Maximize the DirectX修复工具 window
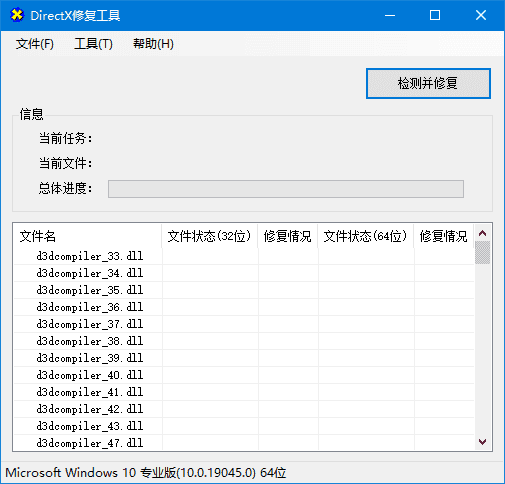Image resolution: width=505 pixels, height=484 pixels. pyautogui.click(x=435, y=15)
